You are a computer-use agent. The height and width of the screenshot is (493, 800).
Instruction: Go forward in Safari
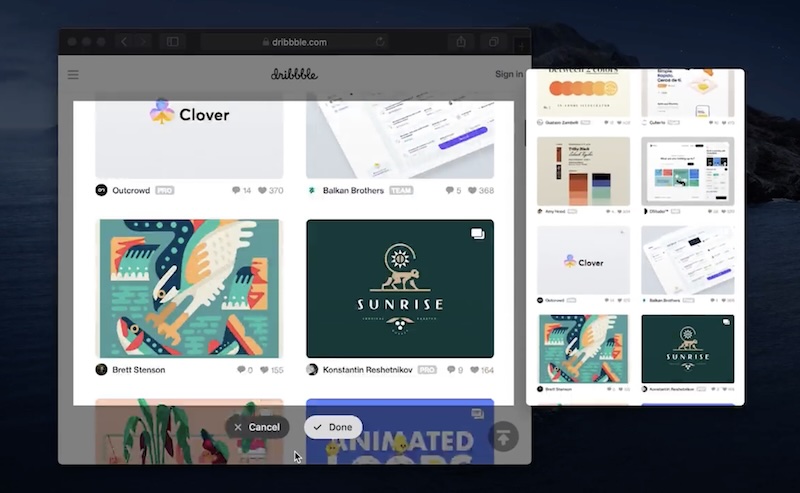point(143,41)
